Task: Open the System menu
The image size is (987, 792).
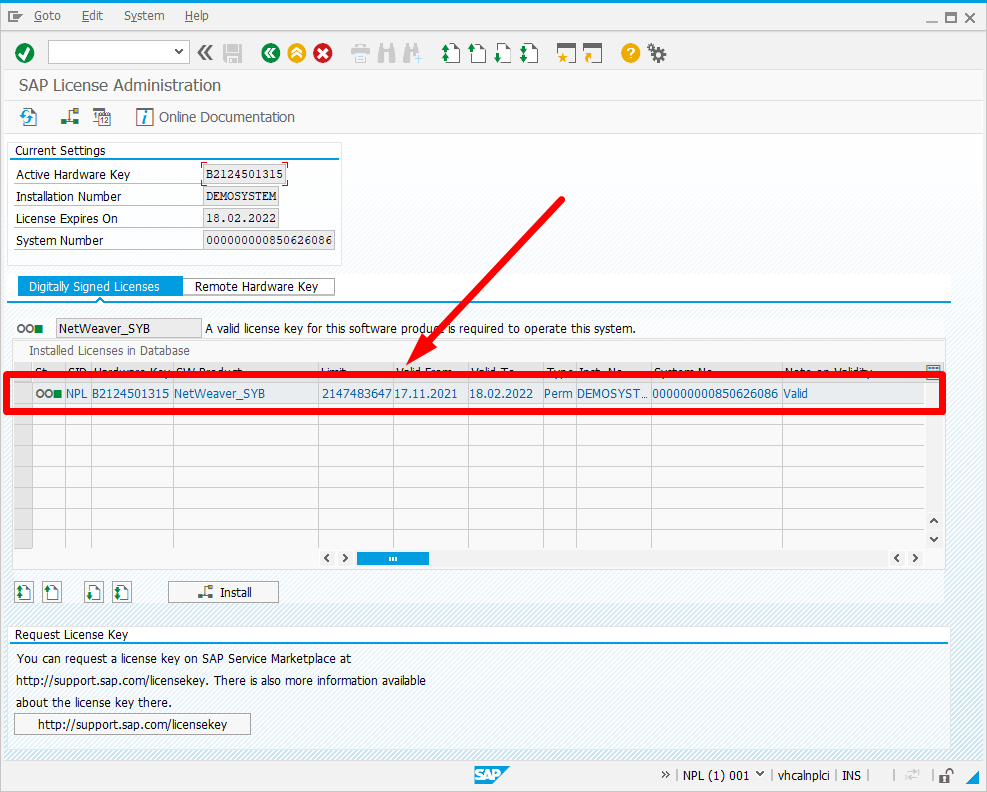Action: (x=144, y=16)
